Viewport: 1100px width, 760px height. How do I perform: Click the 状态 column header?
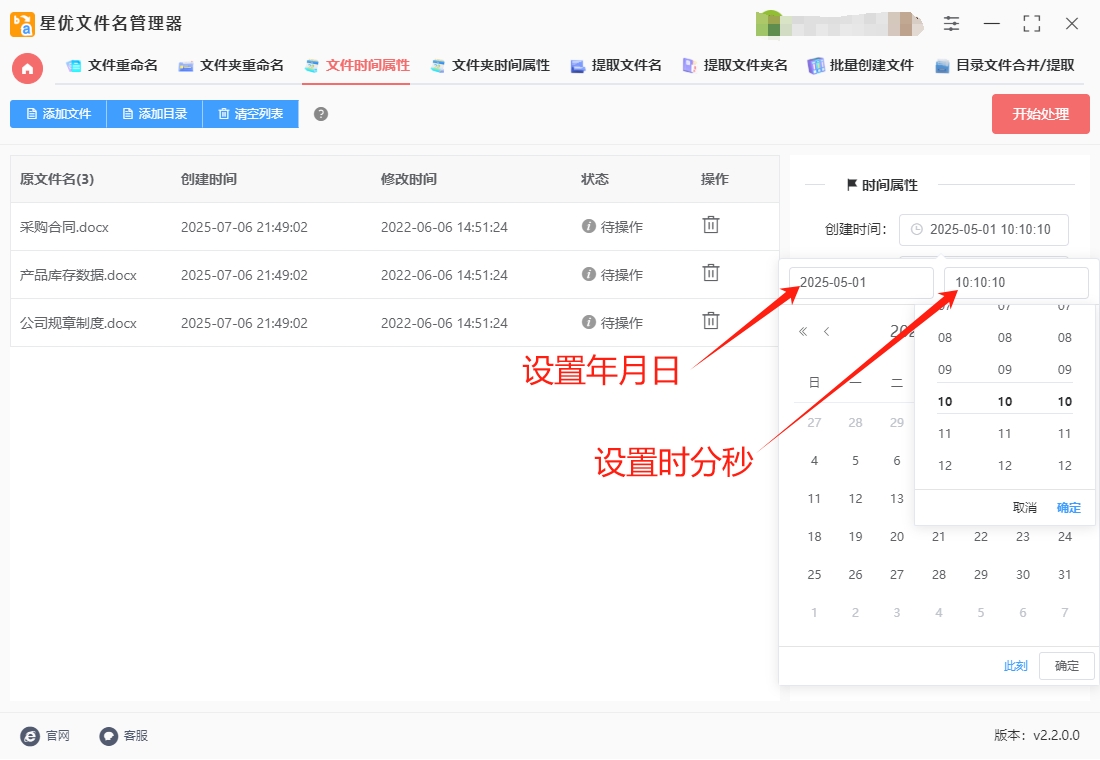coord(595,179)
